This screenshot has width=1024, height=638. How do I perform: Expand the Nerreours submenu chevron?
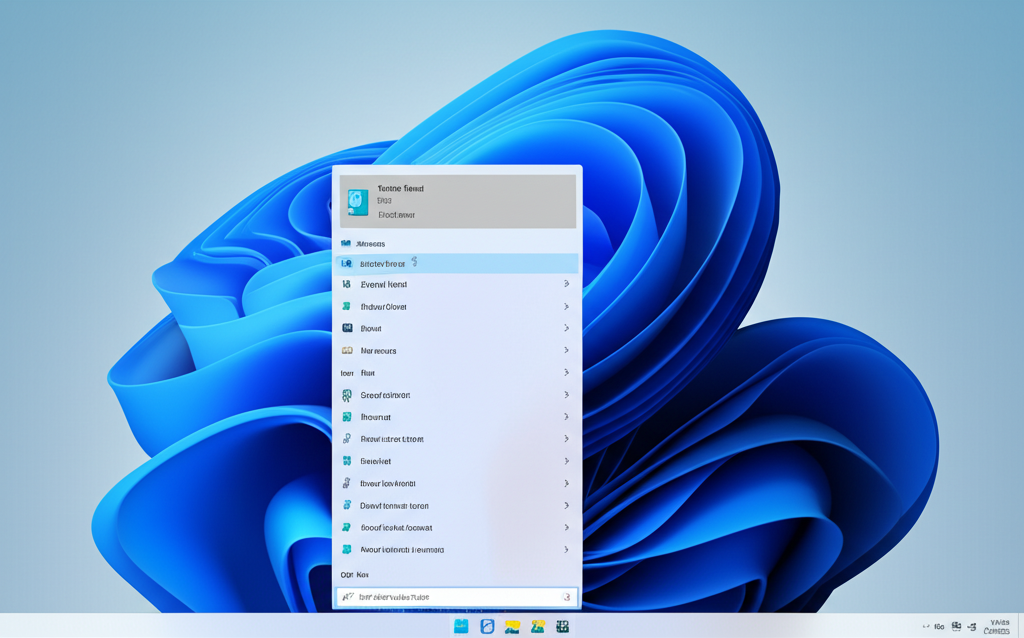pos(566,351)
